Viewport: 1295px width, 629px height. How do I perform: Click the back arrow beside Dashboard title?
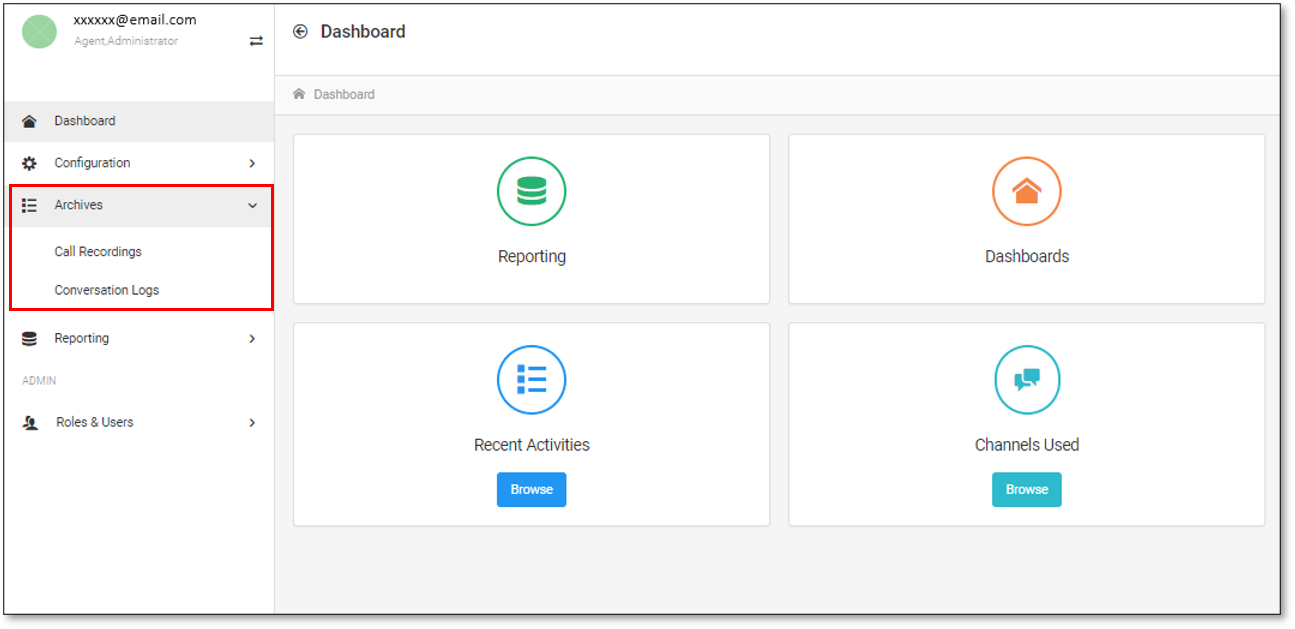pos(300,32)
